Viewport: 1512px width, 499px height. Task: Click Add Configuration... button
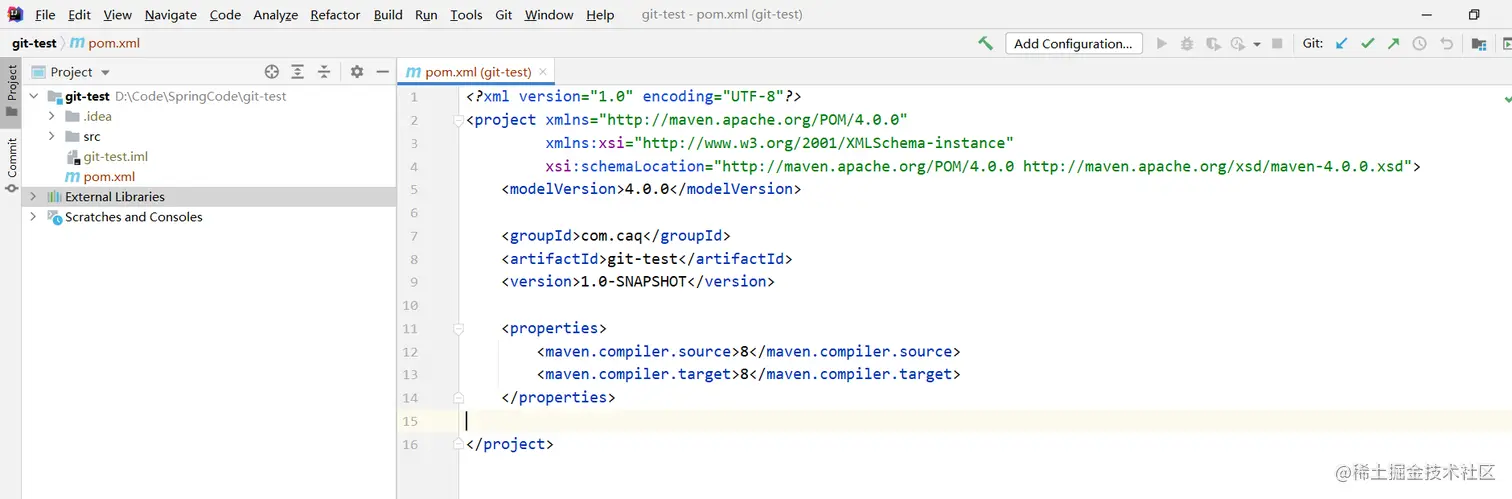pyautogui.click(x=1072, y=43)
